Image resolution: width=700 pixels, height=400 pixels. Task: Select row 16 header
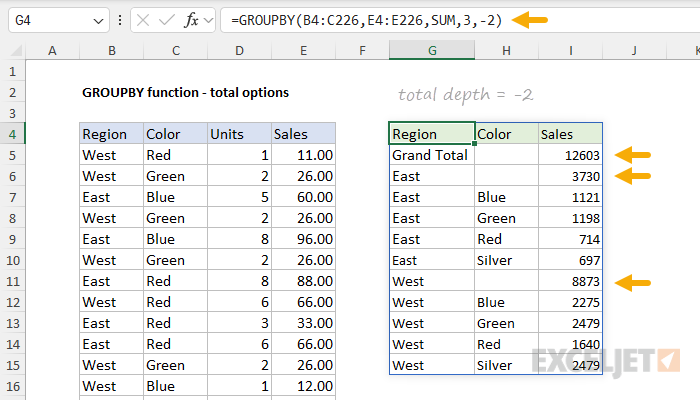tap(12, 386)
